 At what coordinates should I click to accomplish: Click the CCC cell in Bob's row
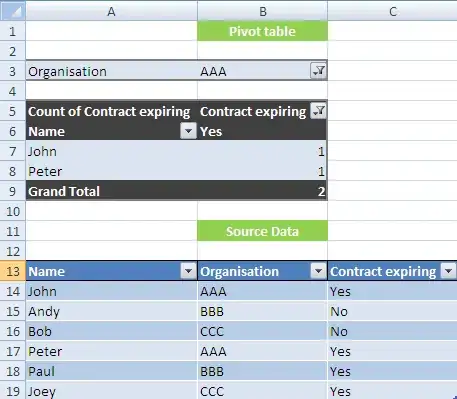(263, 331)
